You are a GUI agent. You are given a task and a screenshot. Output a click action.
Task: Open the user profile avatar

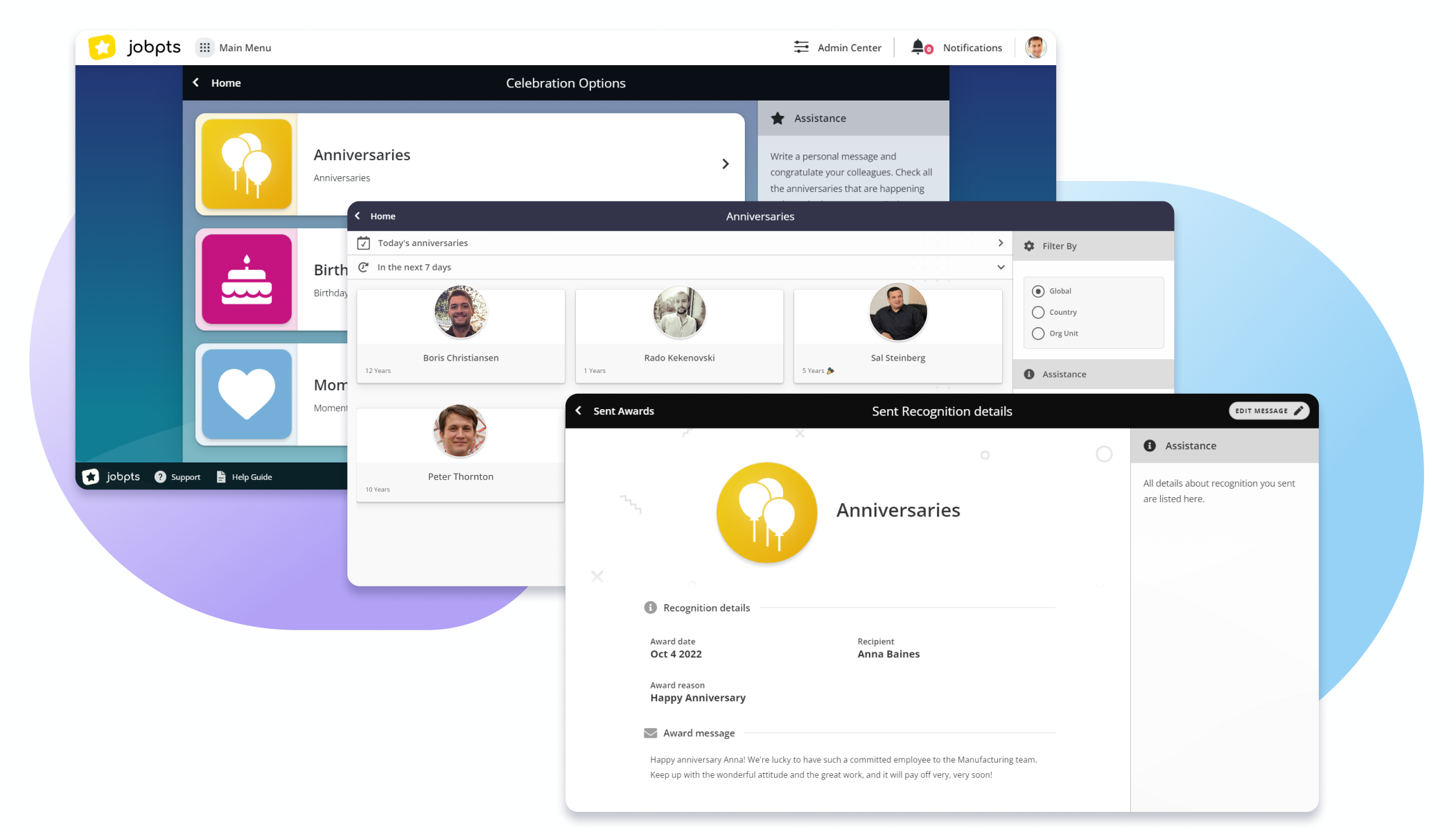tap(1035, 47)
